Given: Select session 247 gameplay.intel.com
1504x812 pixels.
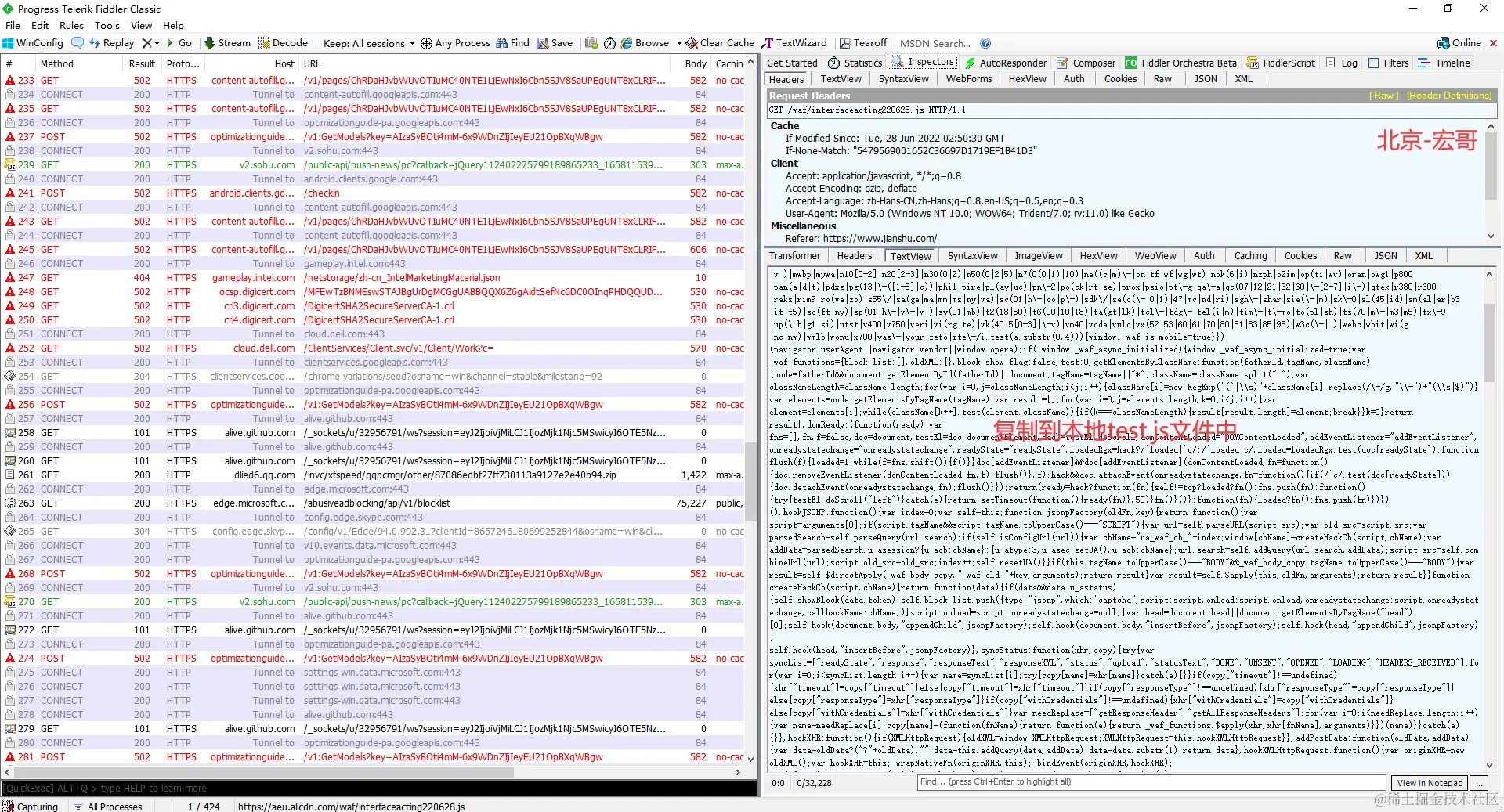Looking at the screenshot, I should click(374, 278).
